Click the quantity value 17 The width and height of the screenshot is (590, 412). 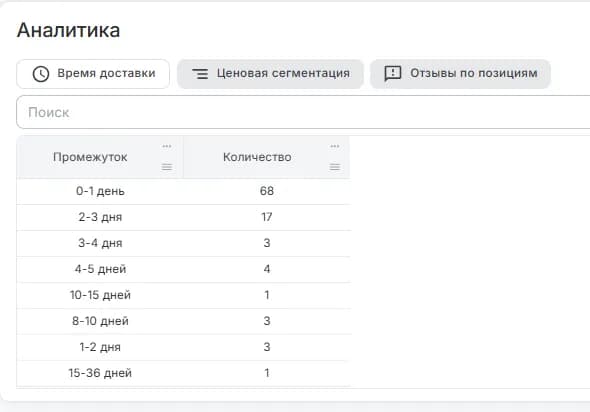pos(267,217)
